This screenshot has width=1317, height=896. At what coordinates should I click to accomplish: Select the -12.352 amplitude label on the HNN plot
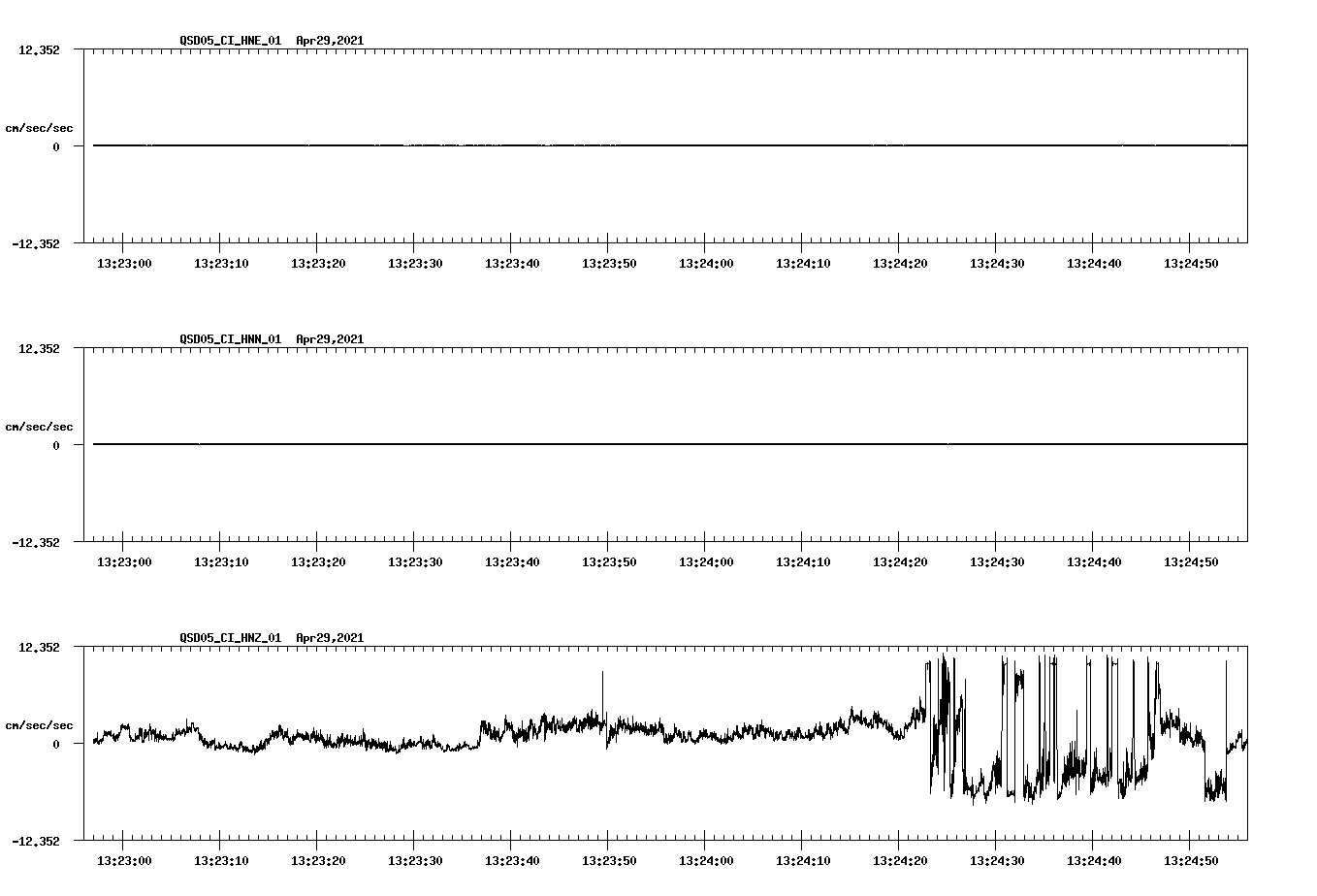pyautogui.click(x=36, y=544)
